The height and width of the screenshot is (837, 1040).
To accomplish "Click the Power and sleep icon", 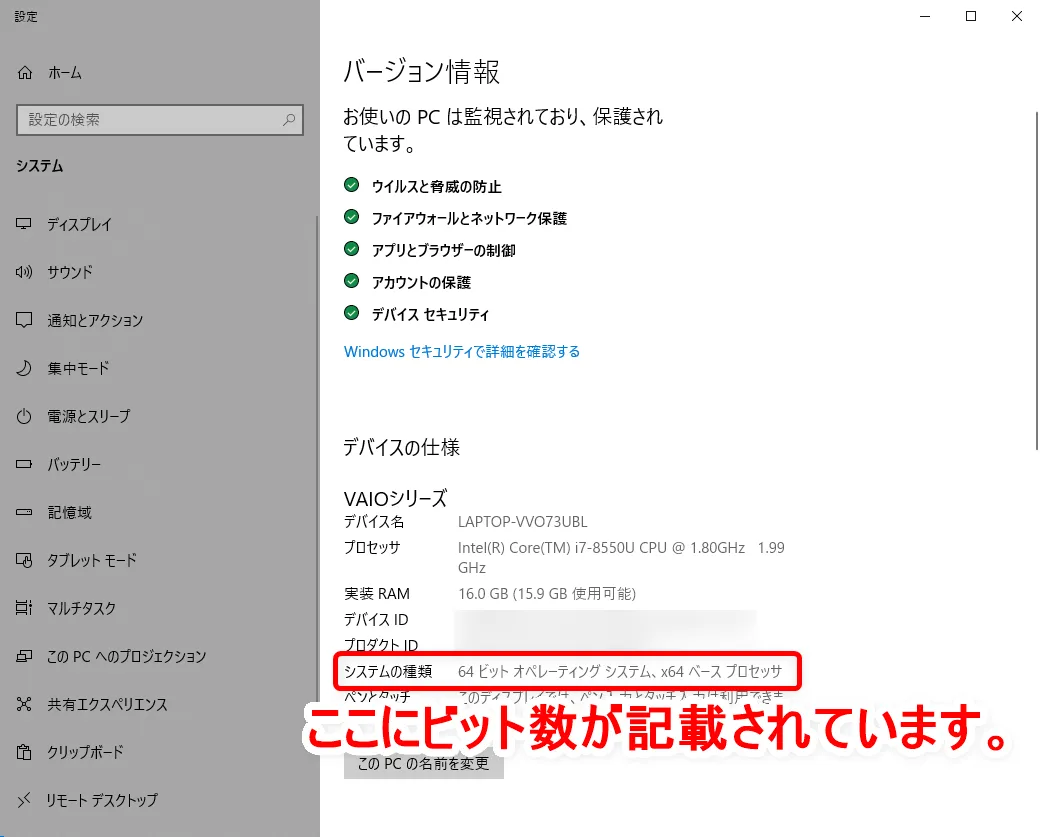I will (x=24, y=417).
